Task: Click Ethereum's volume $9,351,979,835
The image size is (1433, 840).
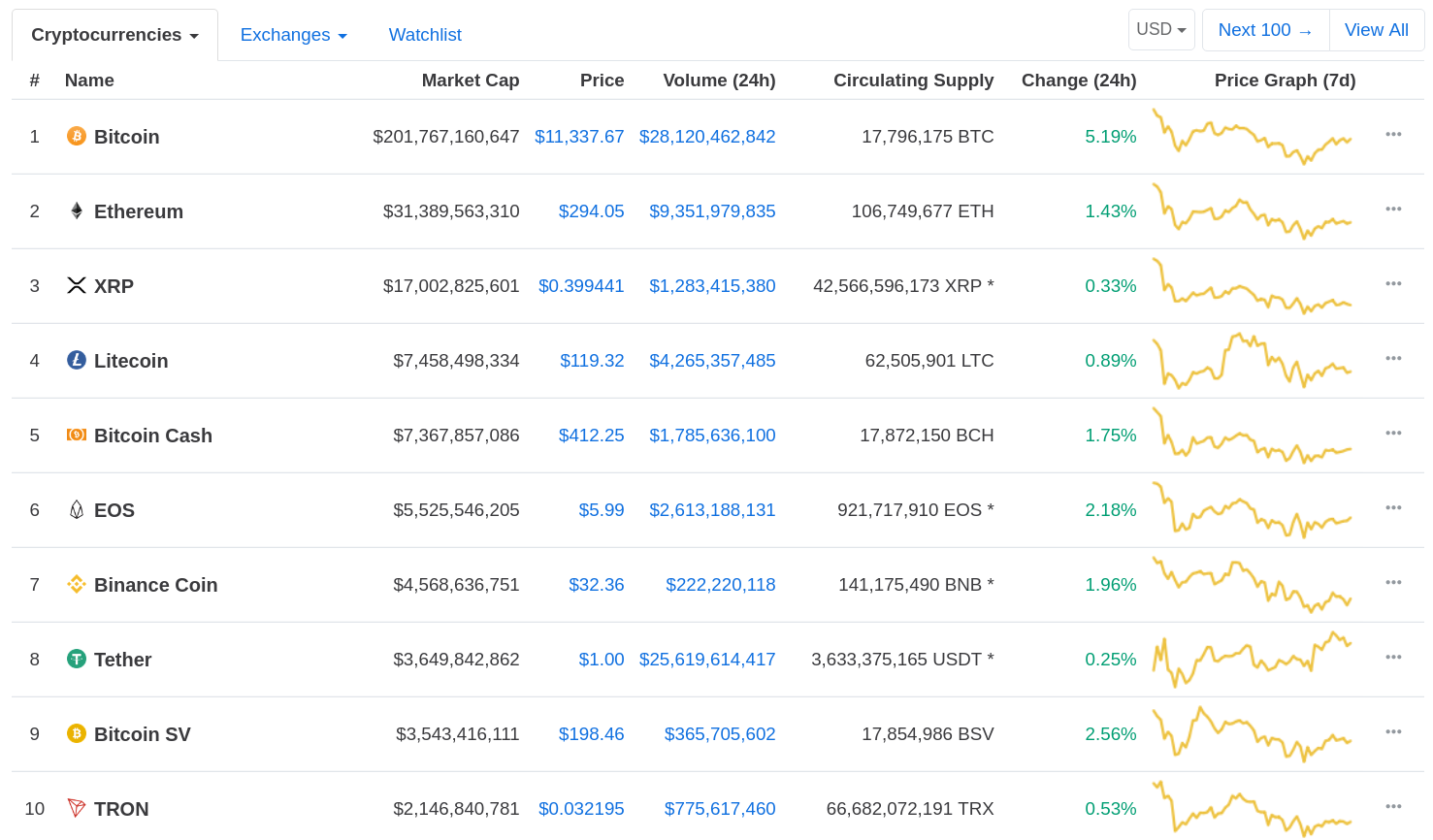Action: coord(712,211)
